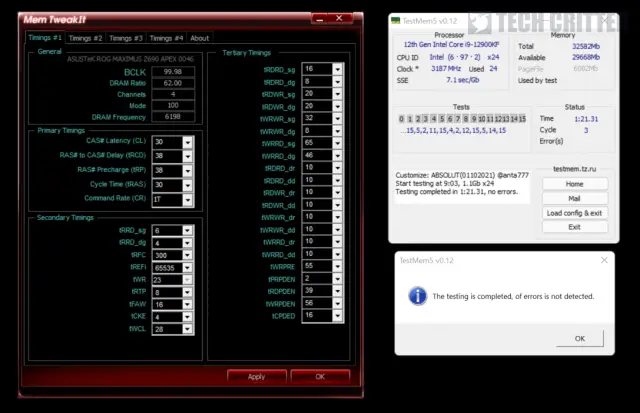Click the red OK button in Mem TweakIt
Screen dimensions: 640x413
(x=320, y=377)
